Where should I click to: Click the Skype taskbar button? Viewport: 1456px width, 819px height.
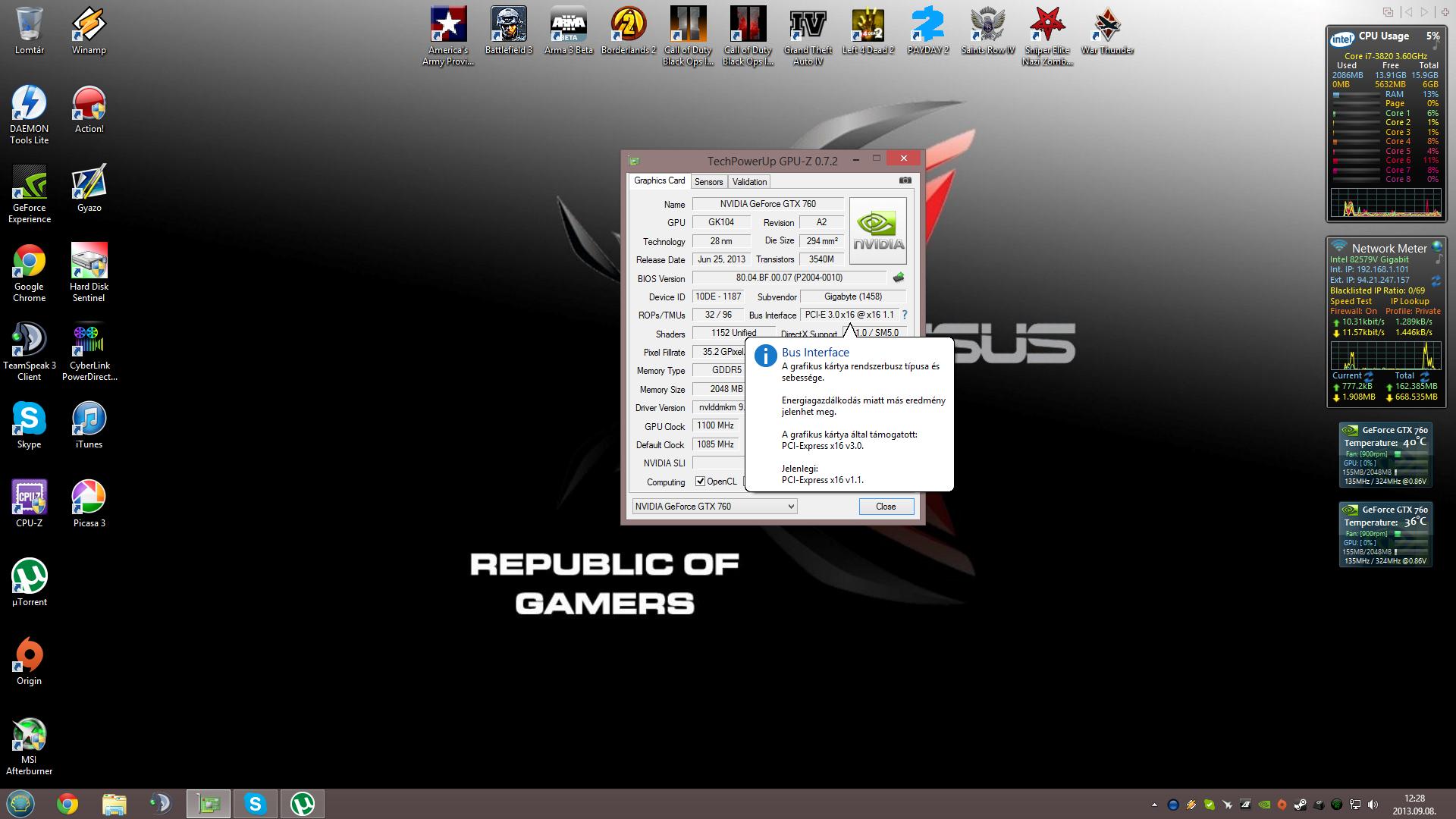click(256, 804)
